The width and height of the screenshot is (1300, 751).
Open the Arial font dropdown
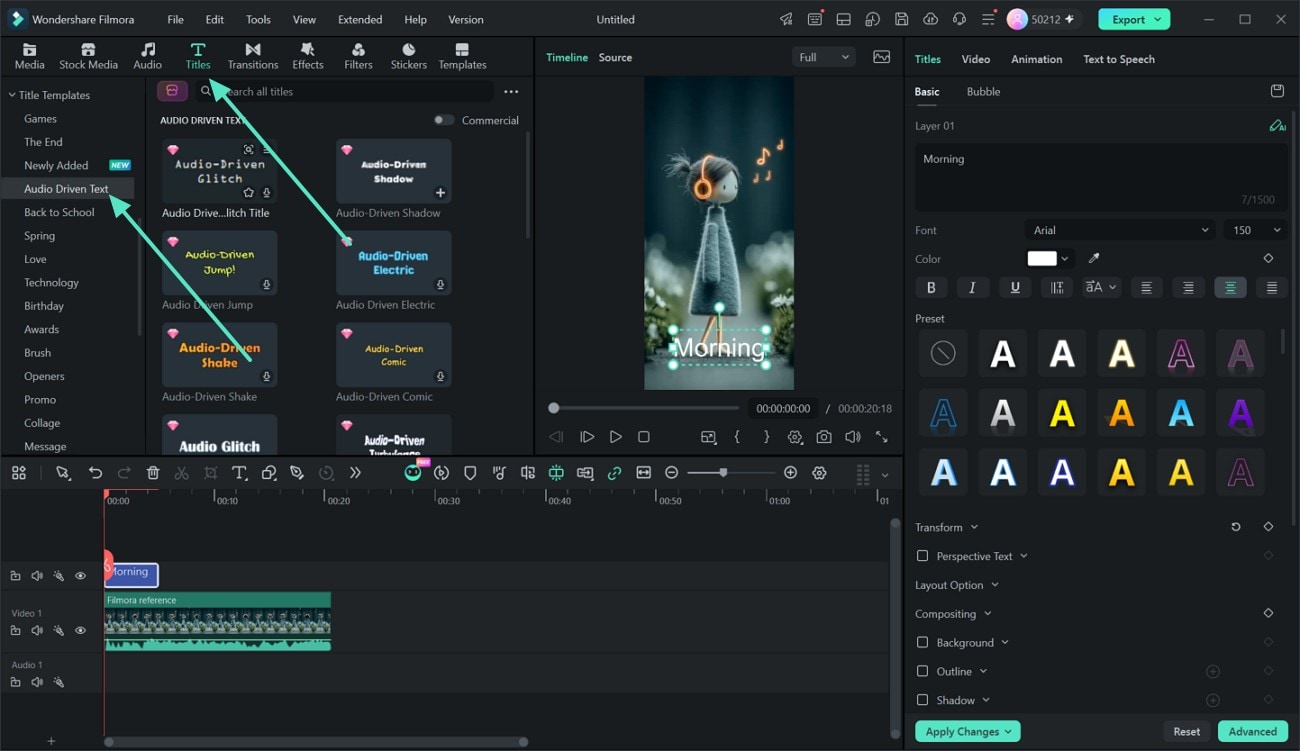coord(1120,230)
